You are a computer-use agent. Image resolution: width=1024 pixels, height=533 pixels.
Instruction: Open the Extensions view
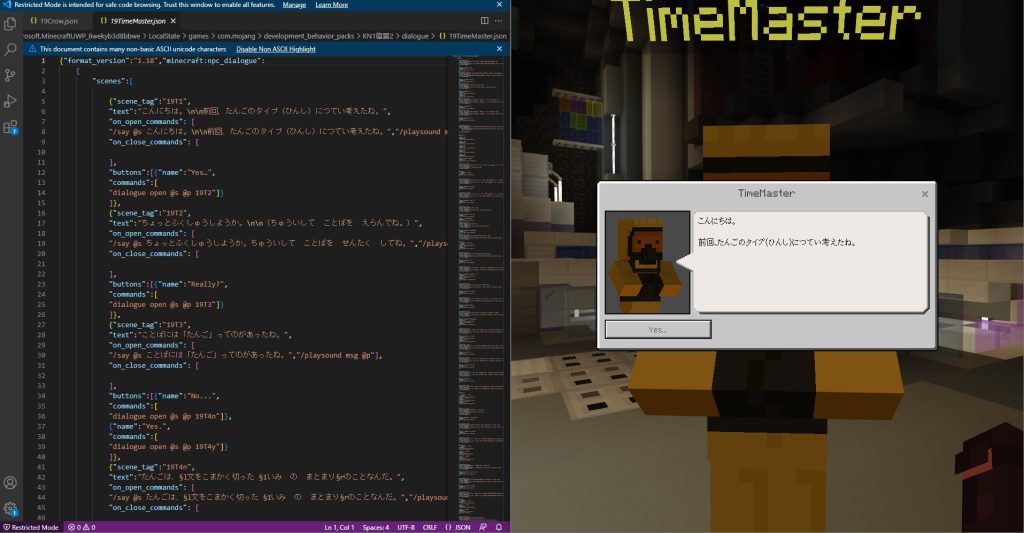[10, 127]
